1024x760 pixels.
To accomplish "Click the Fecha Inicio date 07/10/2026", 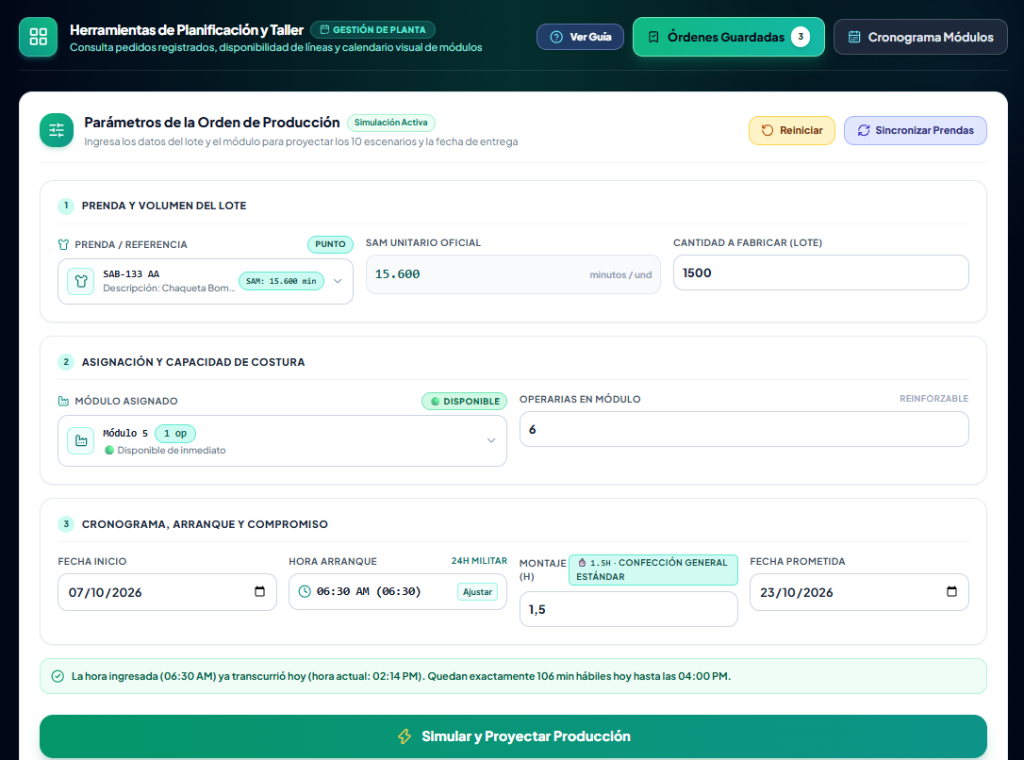I will click(105, 592).
